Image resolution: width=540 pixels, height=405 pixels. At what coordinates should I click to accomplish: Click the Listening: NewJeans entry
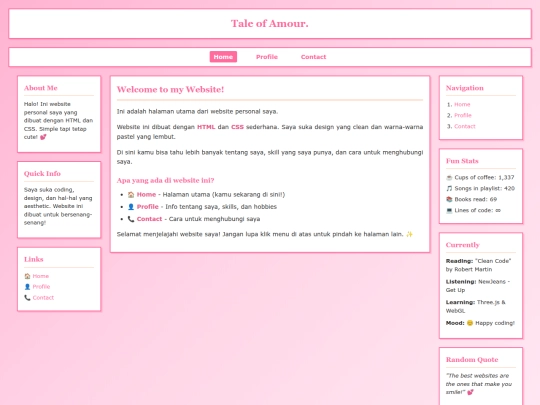click(478, 286)
